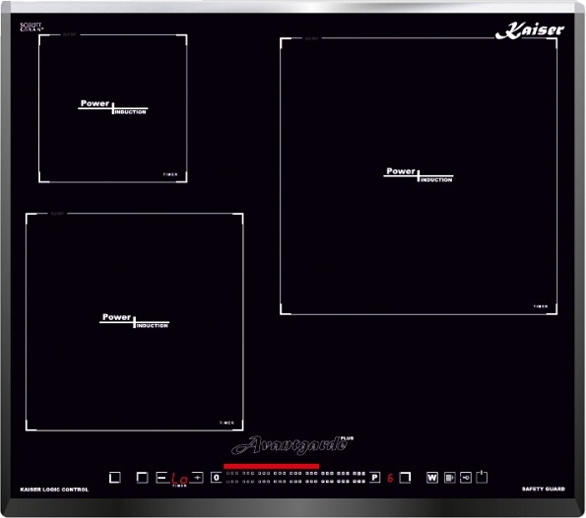
Task: Click the Kaiser Logic Control label
Action: pos(54,490)
